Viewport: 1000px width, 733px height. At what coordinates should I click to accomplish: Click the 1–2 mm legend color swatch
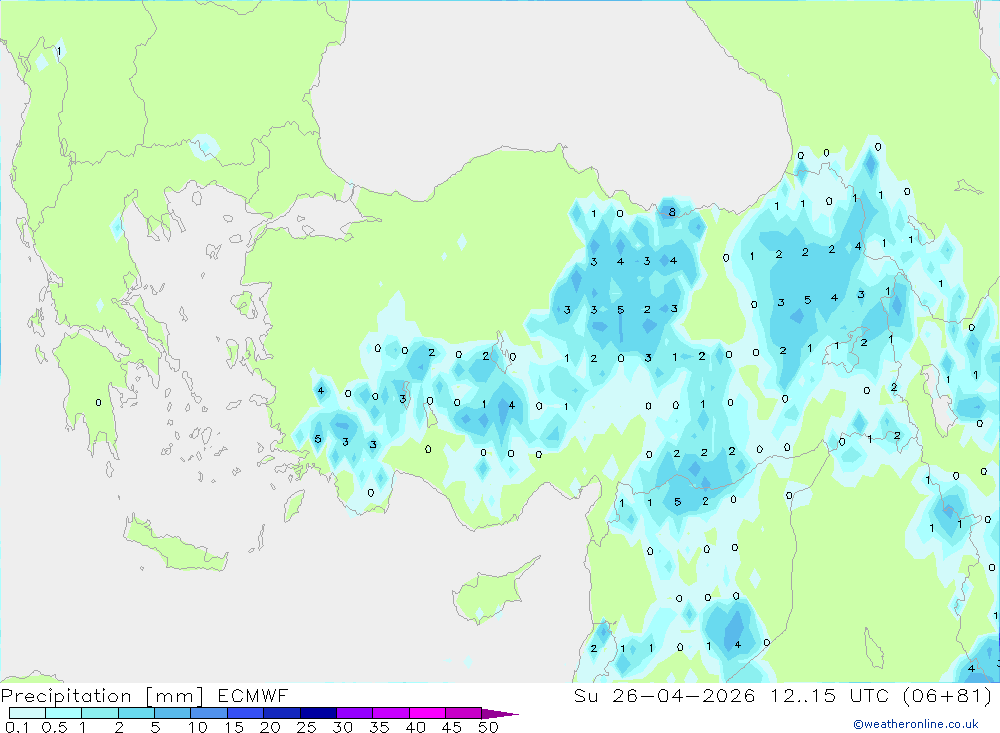[100, 713]
